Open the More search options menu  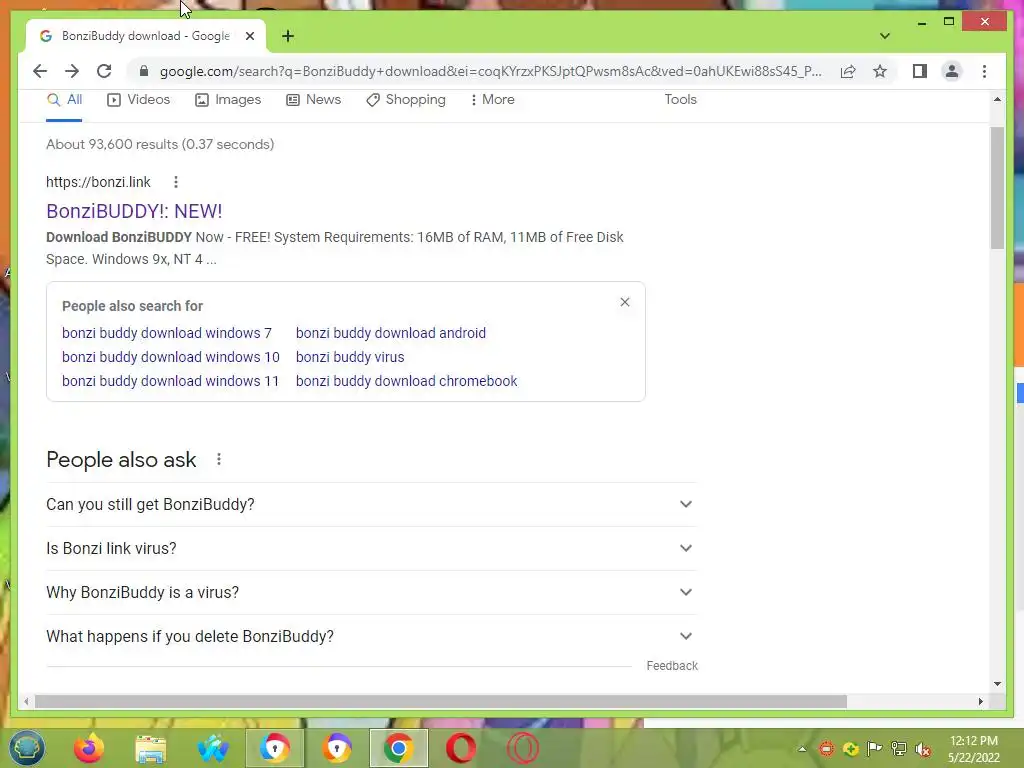pos(492,100)
